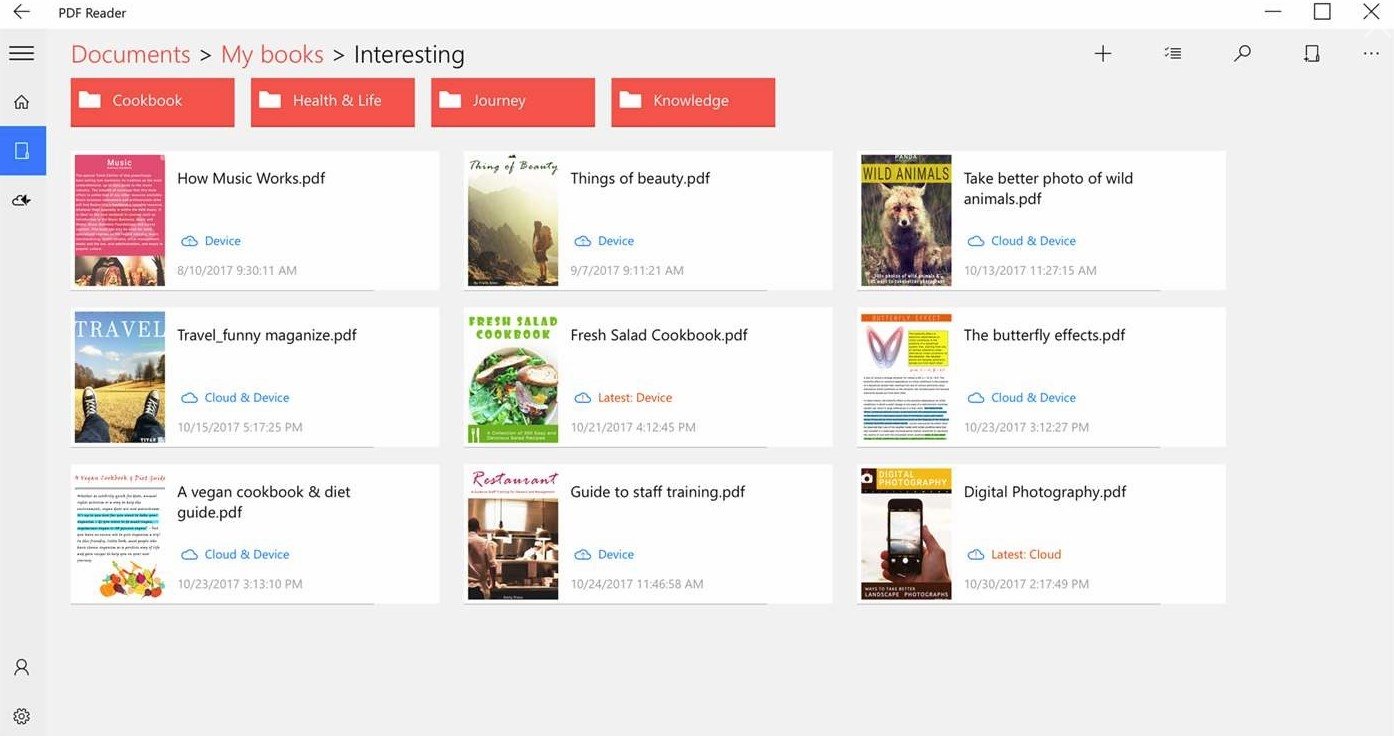Open Fresh Salad Cookbook cover thumbnail
The width and height of the screenshot is (1394, 736).
click(x=513, y=377)
